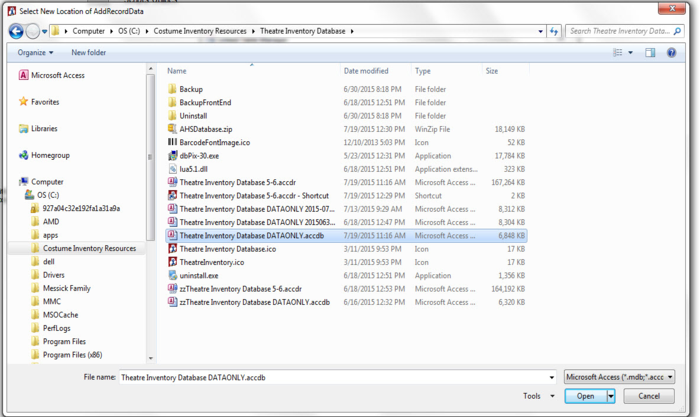Select zzTheatre Inventory Database DATAONLY.accdb icon
The height and width of the screenshot is (417, 700).
[x=172, y=302]
